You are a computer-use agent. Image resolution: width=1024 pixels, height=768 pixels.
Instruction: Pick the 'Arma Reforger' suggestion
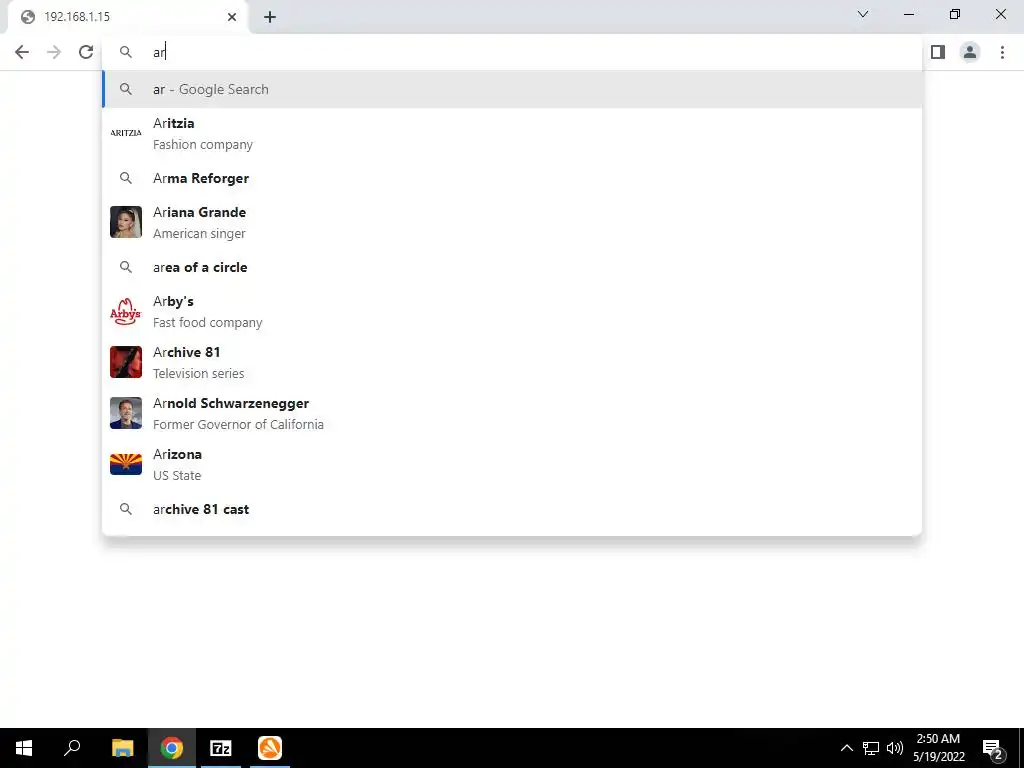pyautogui.click(x=512, y=178)
